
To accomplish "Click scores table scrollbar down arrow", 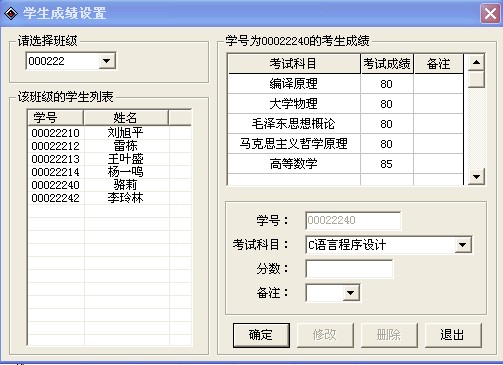I will pyautogui.click(x=476, y=176).
